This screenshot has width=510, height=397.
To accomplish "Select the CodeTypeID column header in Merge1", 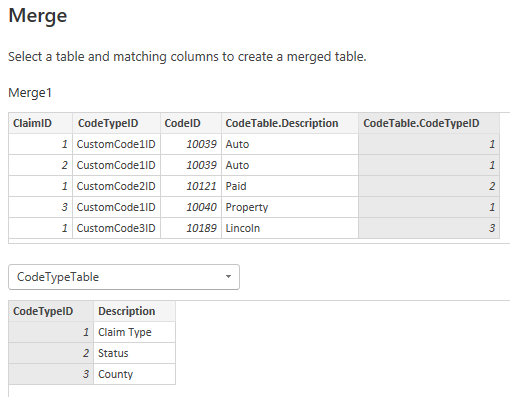I will 116,123.
